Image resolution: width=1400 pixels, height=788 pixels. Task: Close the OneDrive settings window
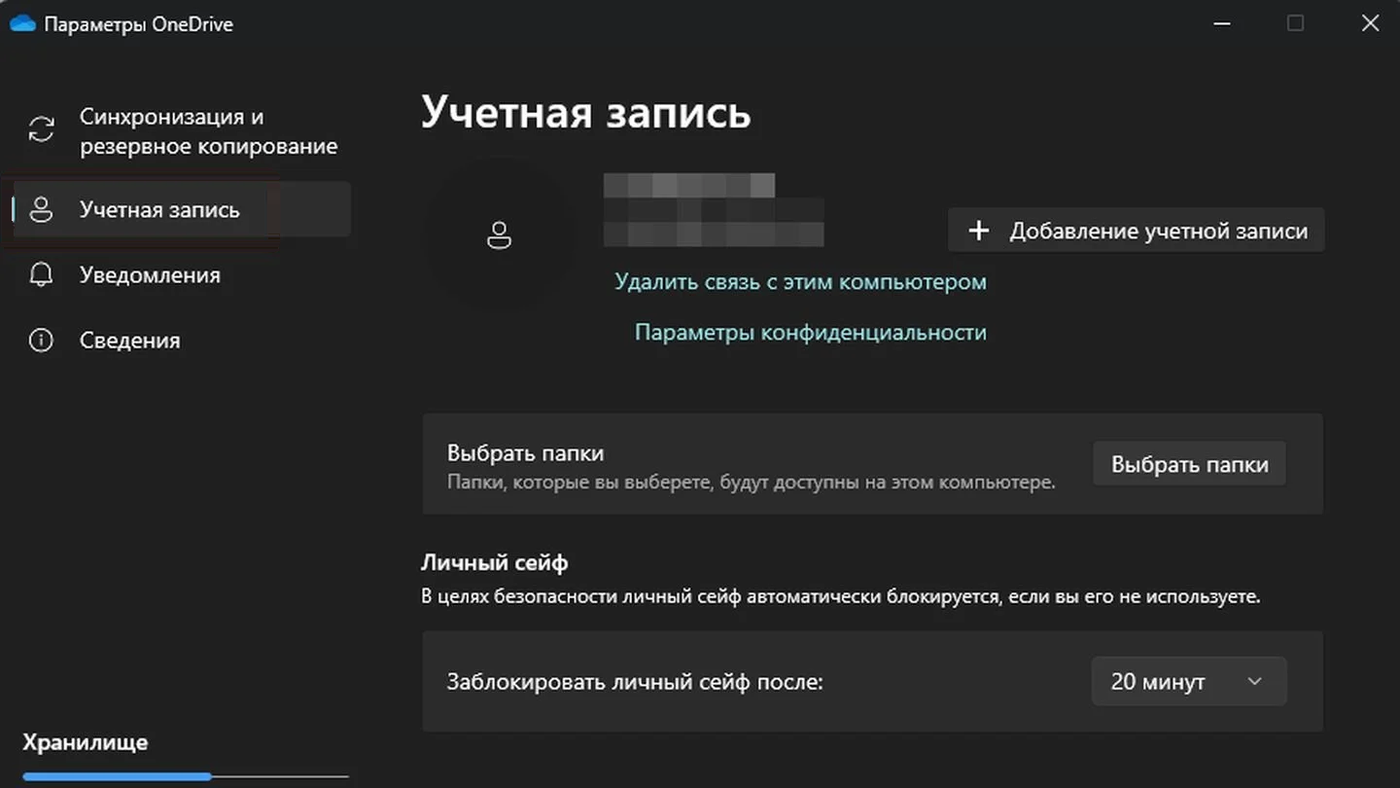pyautogui.click(x=1370, y=23)
